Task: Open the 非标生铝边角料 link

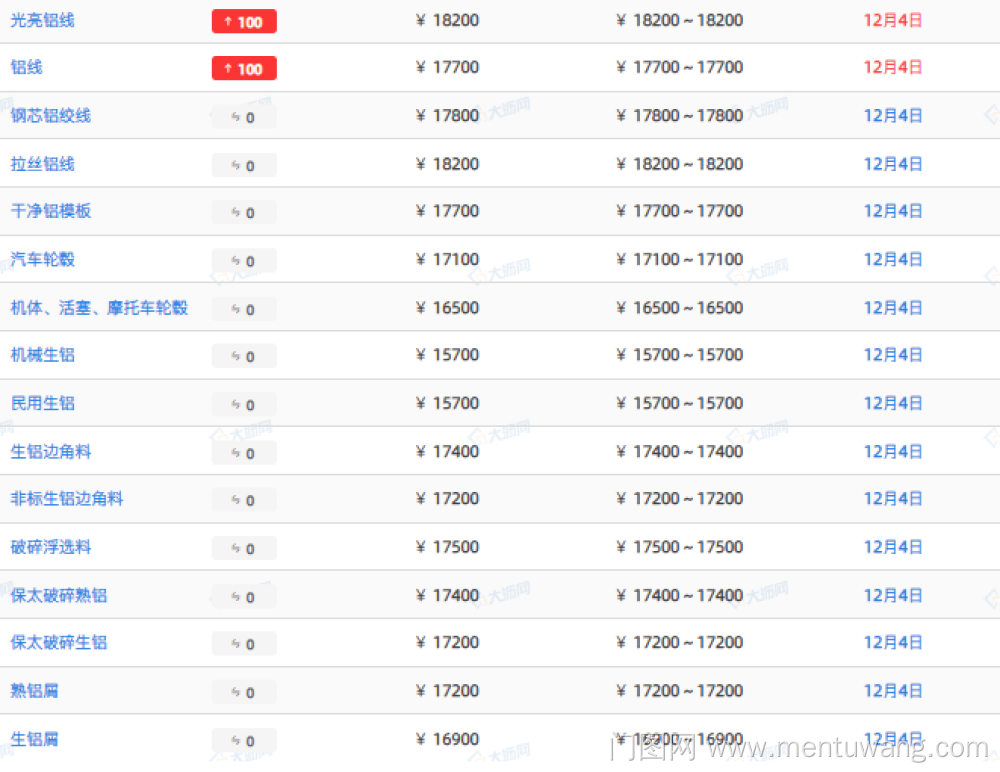Action: 67,498
